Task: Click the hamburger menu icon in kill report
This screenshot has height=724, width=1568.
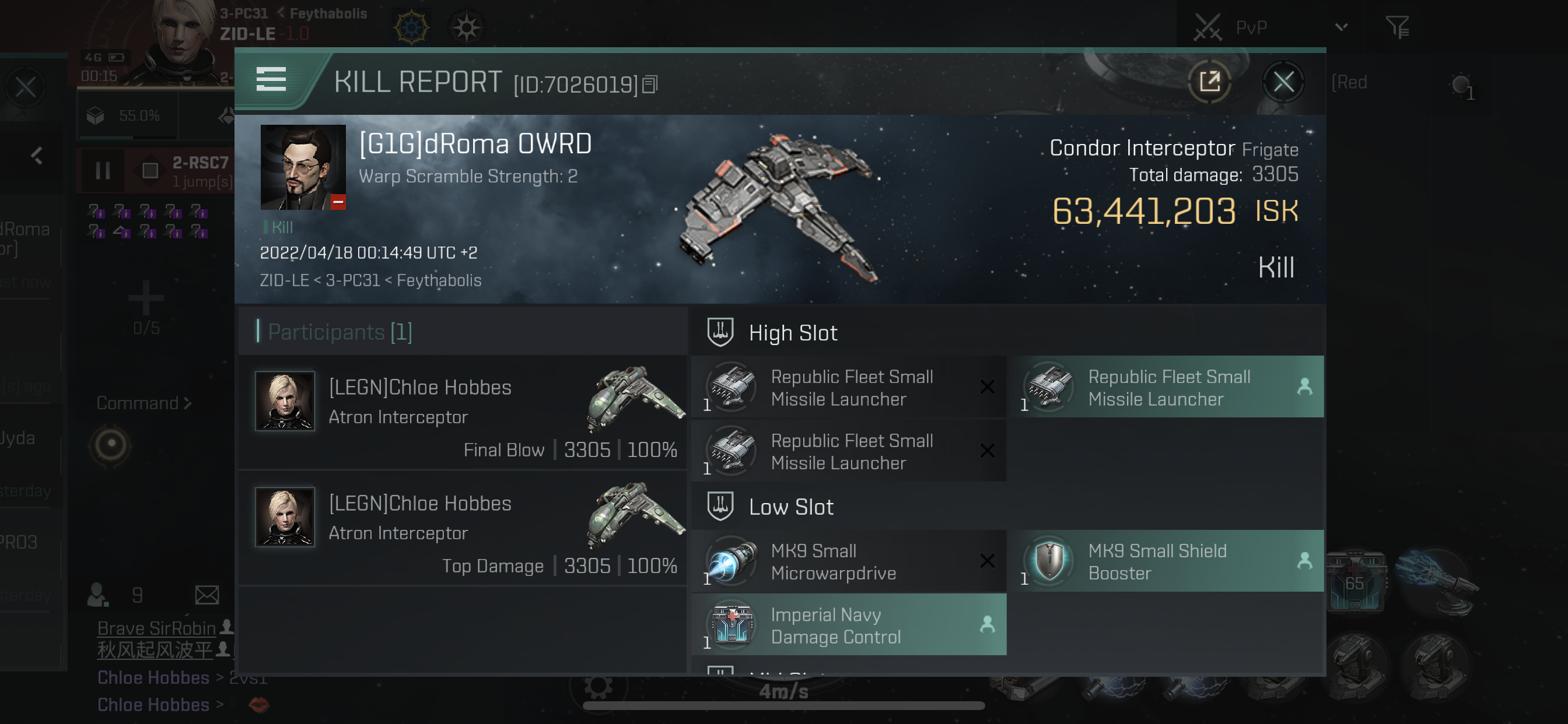Action: point(270,80)
